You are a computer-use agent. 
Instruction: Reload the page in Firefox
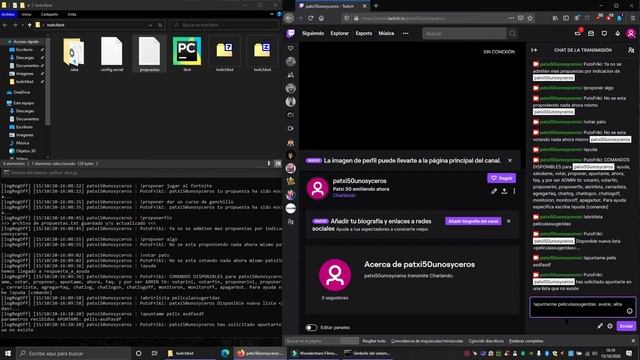point(311,18)
